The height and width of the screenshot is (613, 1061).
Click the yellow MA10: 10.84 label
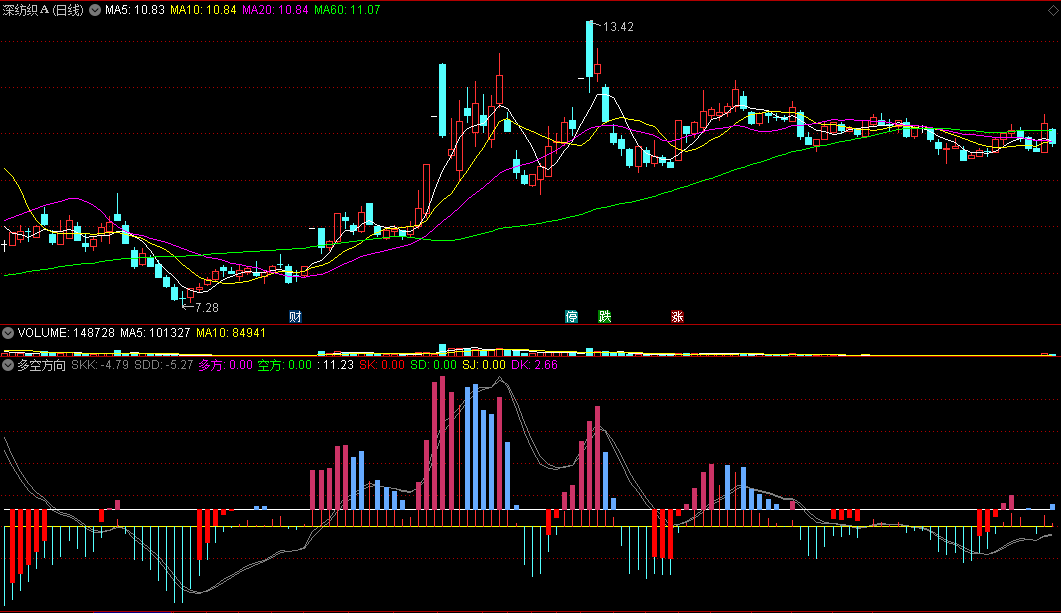pyautogui.click(x=203, y=10)
